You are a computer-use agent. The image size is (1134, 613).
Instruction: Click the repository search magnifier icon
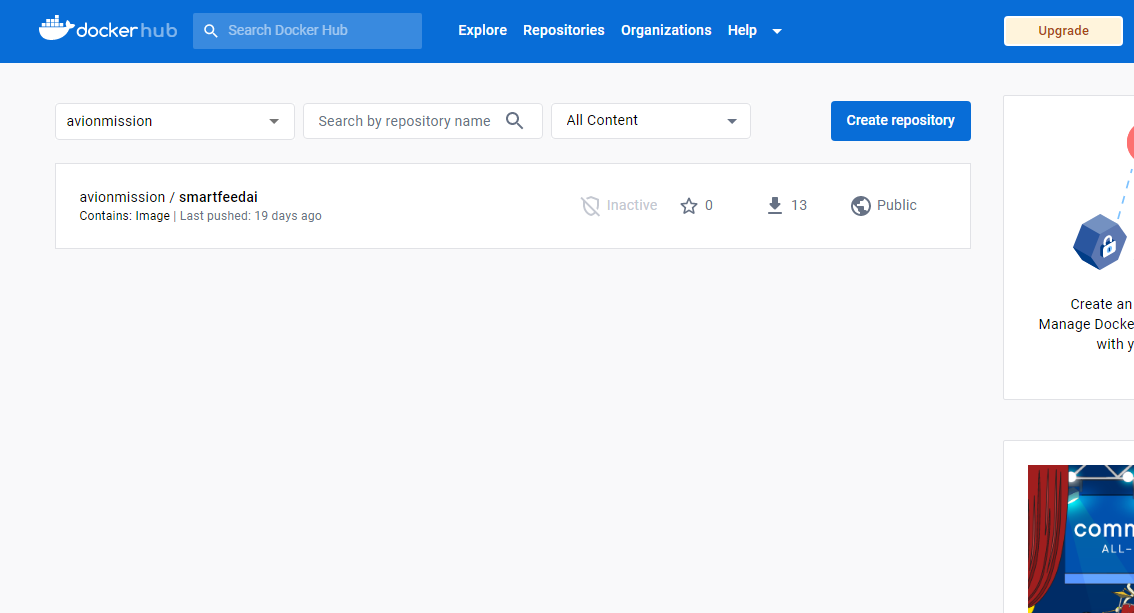515,120
